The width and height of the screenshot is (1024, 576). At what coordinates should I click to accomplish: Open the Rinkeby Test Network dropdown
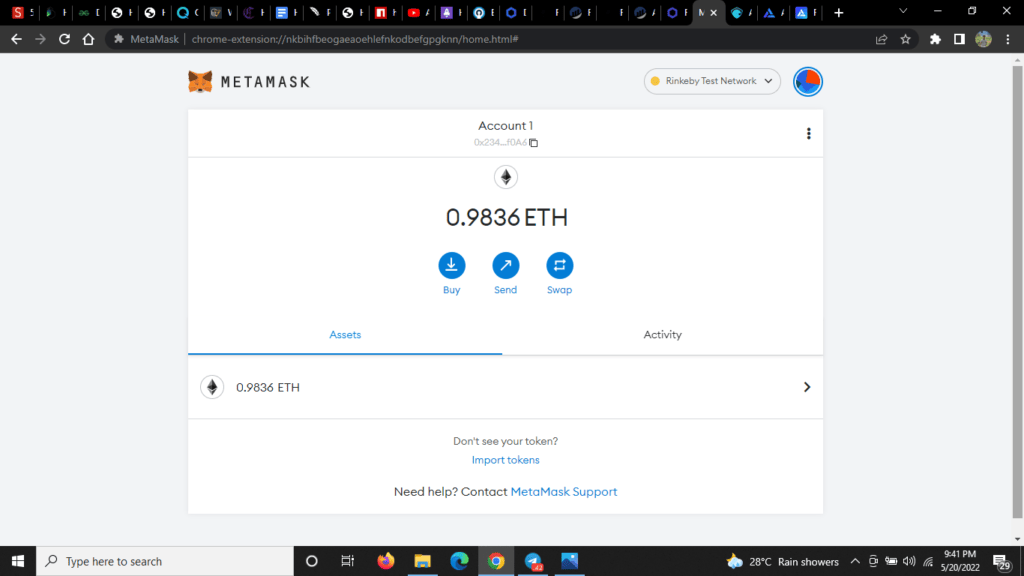[712, 81]
